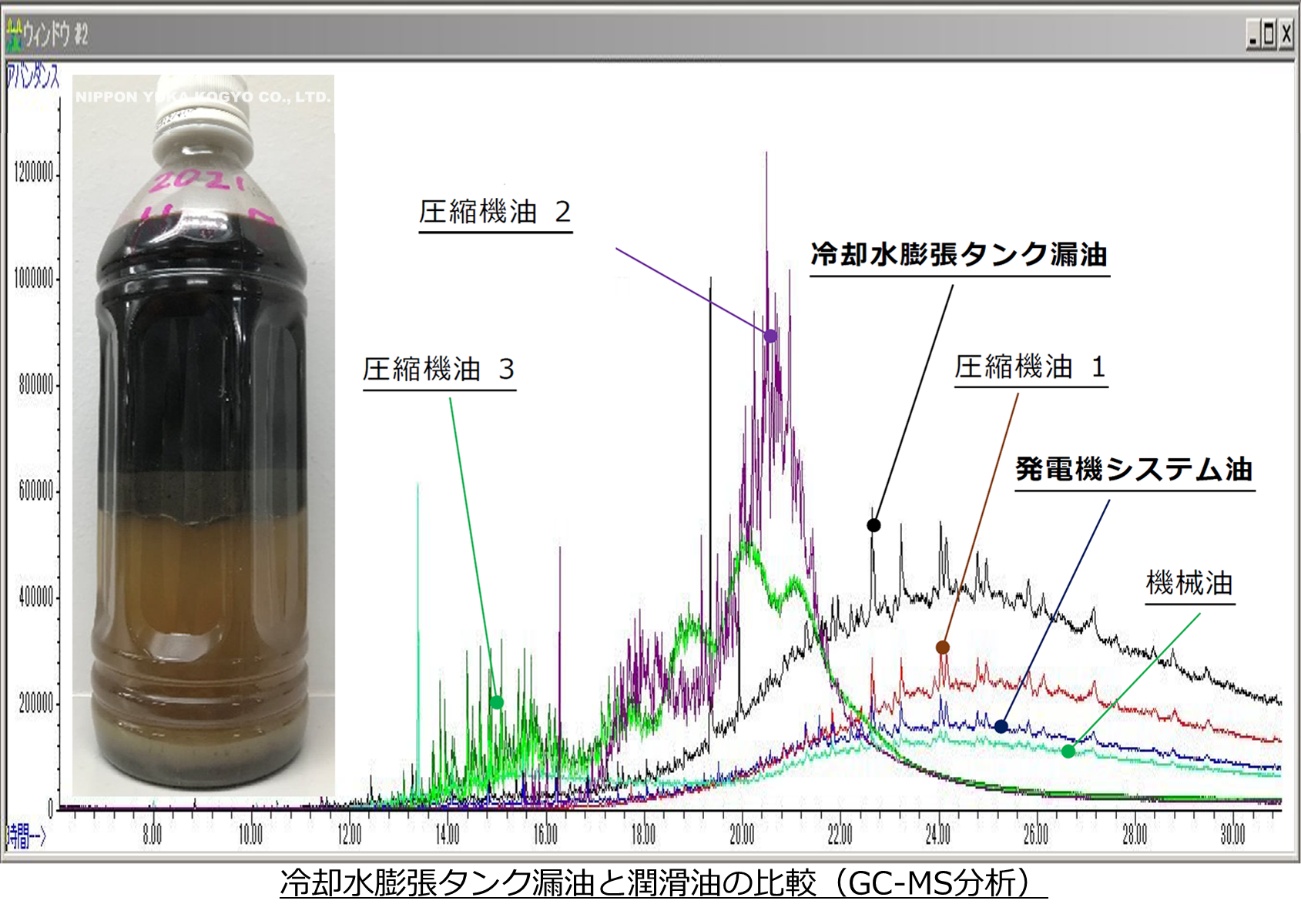The width and height of the screenshot is (1301, 924).
Task: Click the black marker dot on the leak oil trace
Action: 873,525
